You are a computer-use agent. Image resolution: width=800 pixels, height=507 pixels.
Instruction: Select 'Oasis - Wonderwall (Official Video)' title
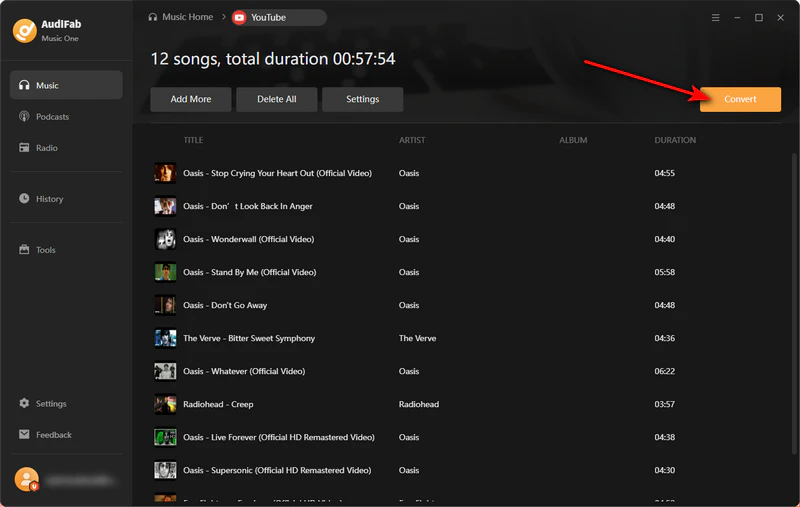[x=248, y=239]
